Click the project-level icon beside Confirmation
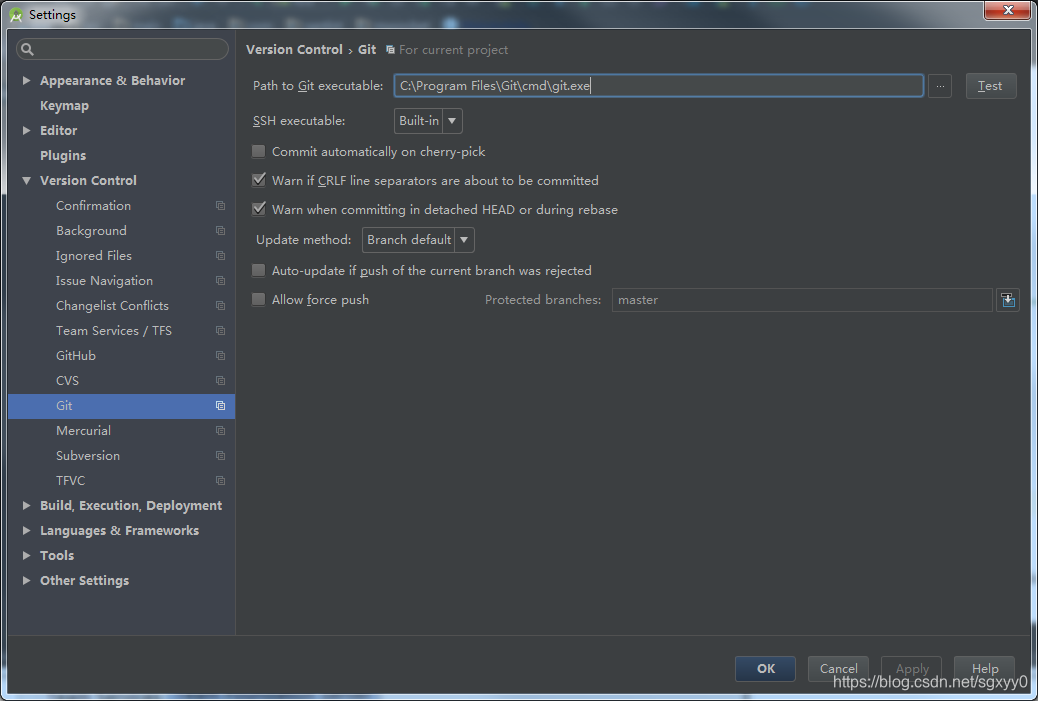Image resolution: width=1038 pixels, height=701 pixels. point(220,206)
